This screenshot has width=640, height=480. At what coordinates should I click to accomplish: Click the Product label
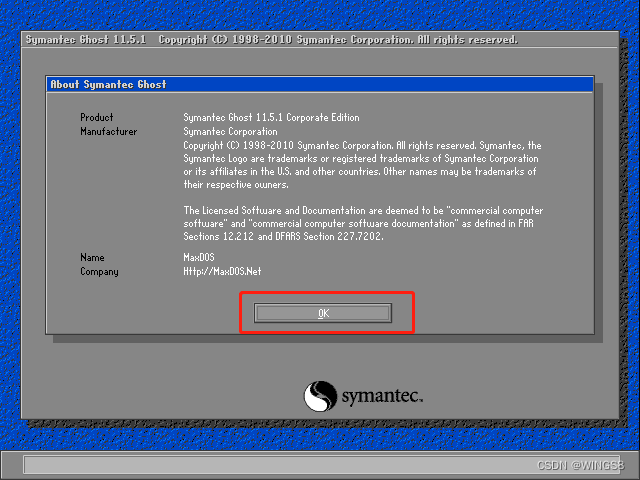(97, 118)
